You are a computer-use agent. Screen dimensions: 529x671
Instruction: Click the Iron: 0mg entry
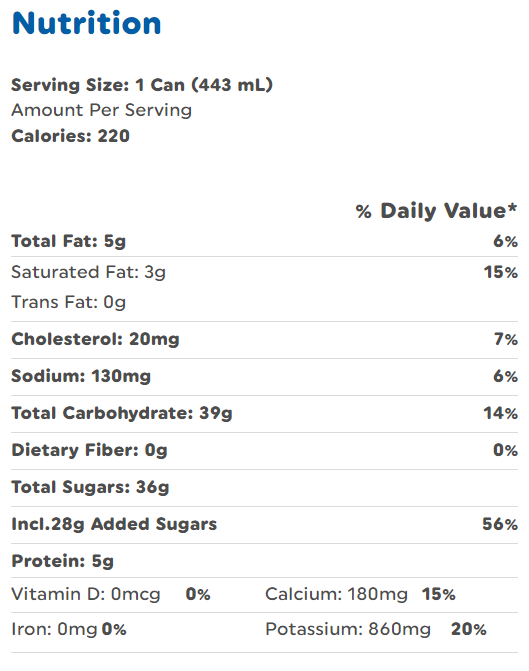point(69,629)
